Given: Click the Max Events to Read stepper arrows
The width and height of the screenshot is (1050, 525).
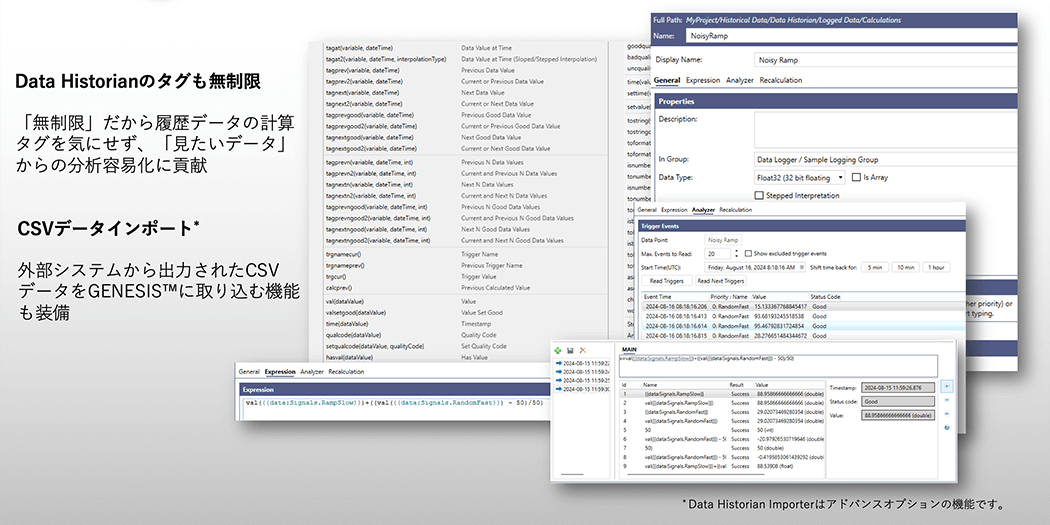Looking at the screenshot, I should (737, 254).
